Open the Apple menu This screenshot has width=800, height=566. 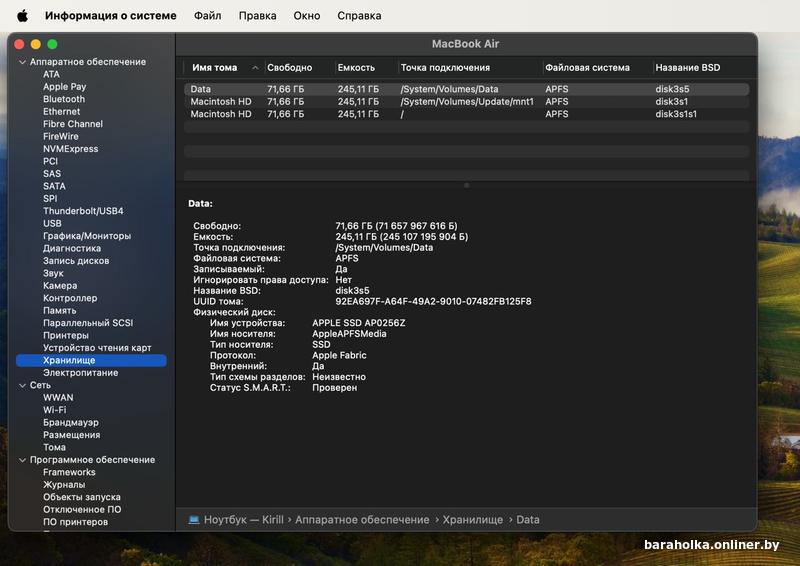pyautogui.click(x=22, y=16)
